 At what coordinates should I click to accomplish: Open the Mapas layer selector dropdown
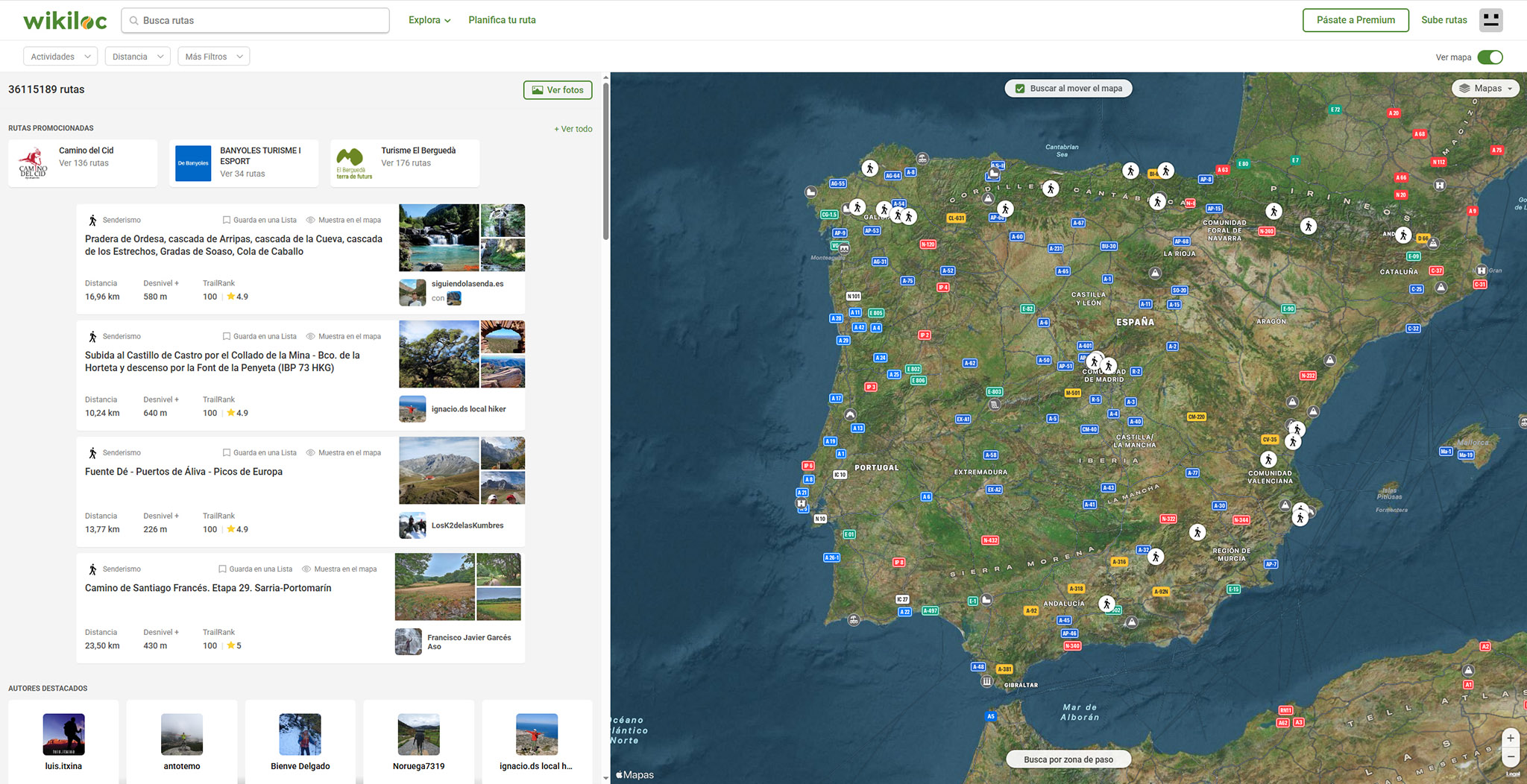pyautogui.click(x=1485, y=89)
